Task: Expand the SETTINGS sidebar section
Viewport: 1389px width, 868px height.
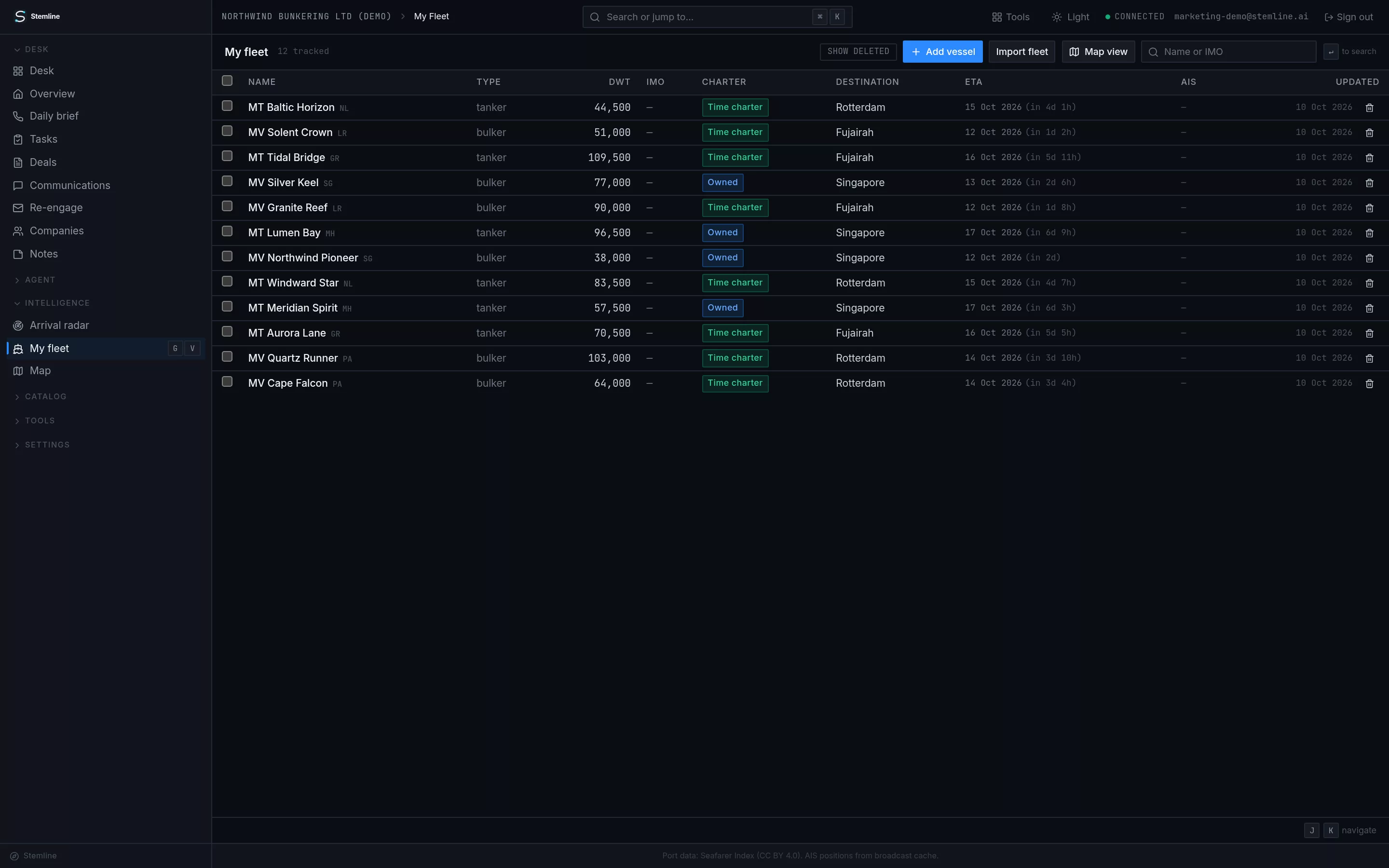Action: pos(41,445)
